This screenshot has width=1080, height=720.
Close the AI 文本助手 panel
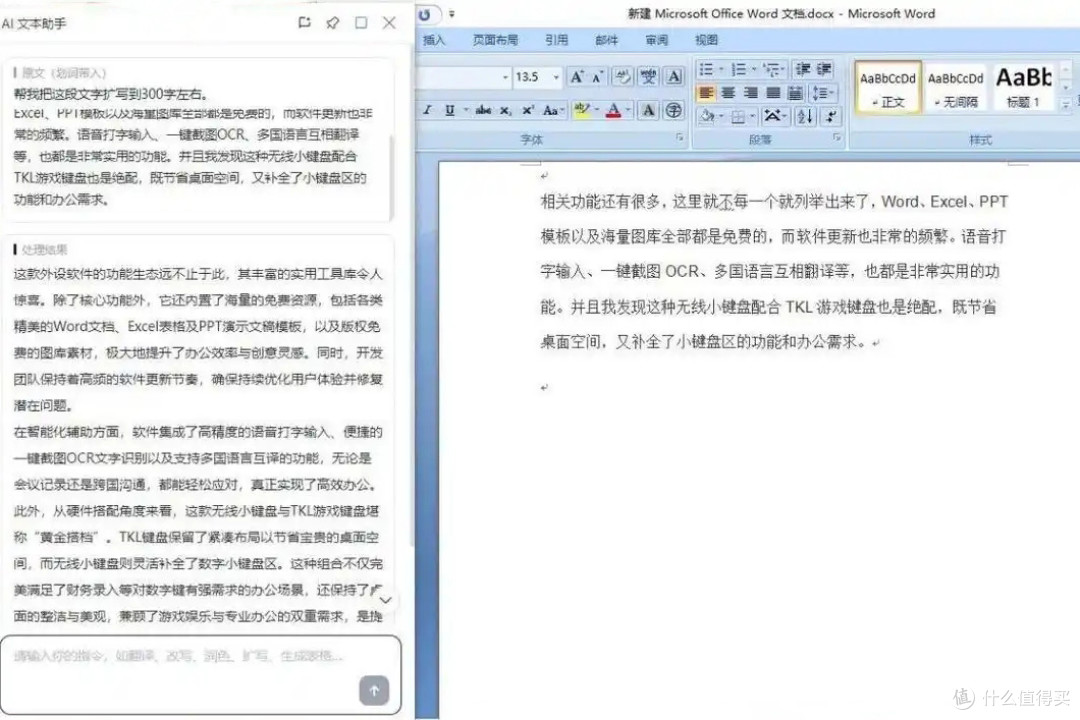[x=389, y=23]
